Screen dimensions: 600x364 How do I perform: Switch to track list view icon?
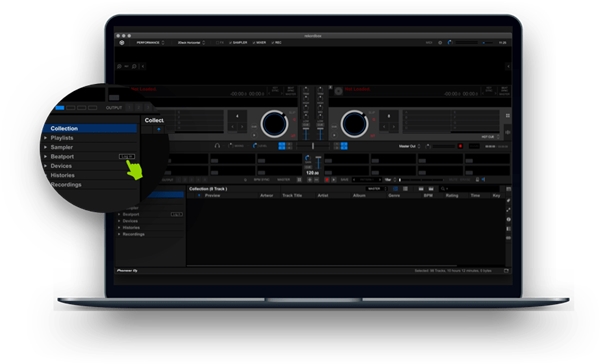pos(395,189)
